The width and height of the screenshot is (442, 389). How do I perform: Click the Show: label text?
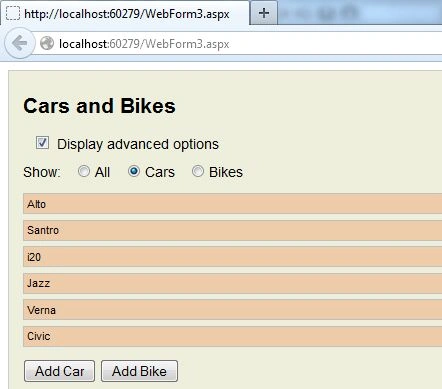(x=42, y=172)
